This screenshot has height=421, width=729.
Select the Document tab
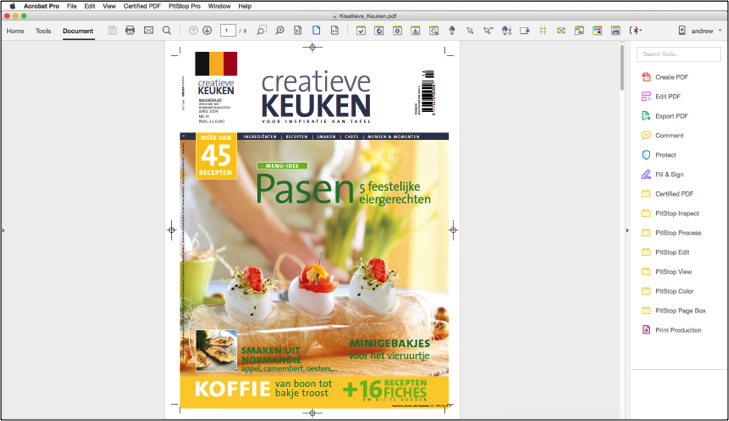[x=78, y=31]
